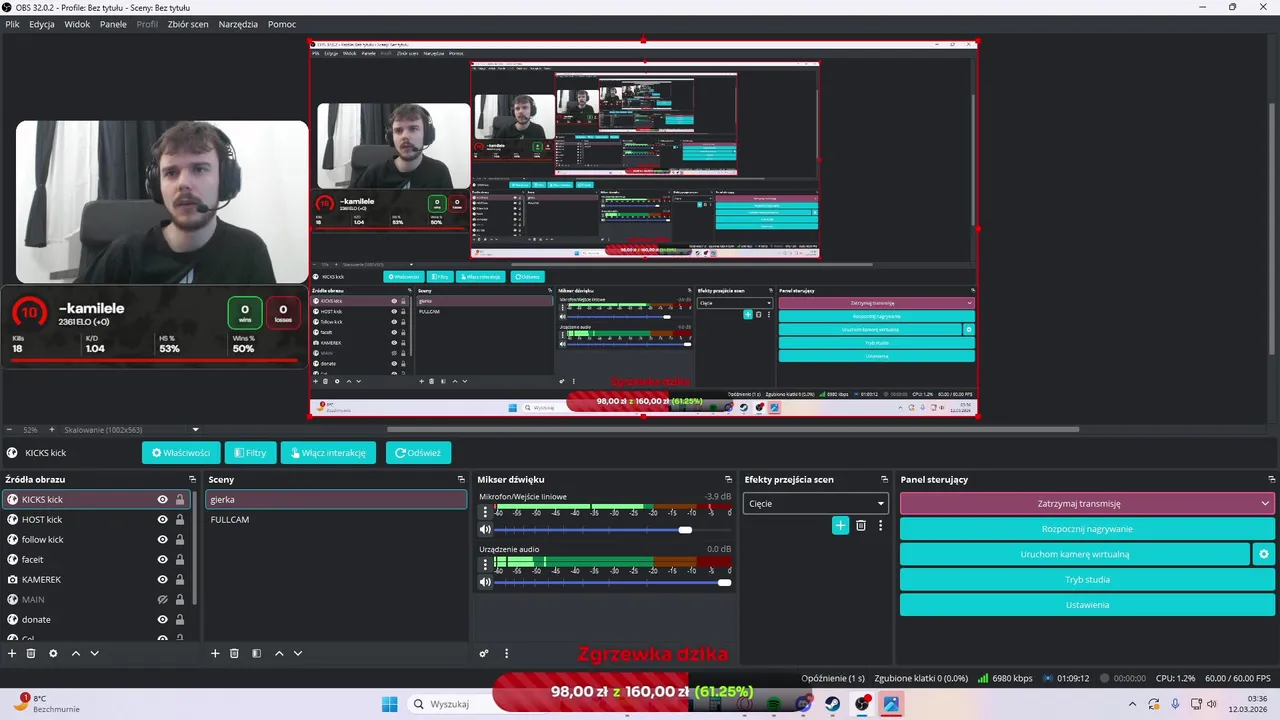Move the selected source up in Źródła obrazu
Viewport: 1280px width, 720px height.
[75, 653]
